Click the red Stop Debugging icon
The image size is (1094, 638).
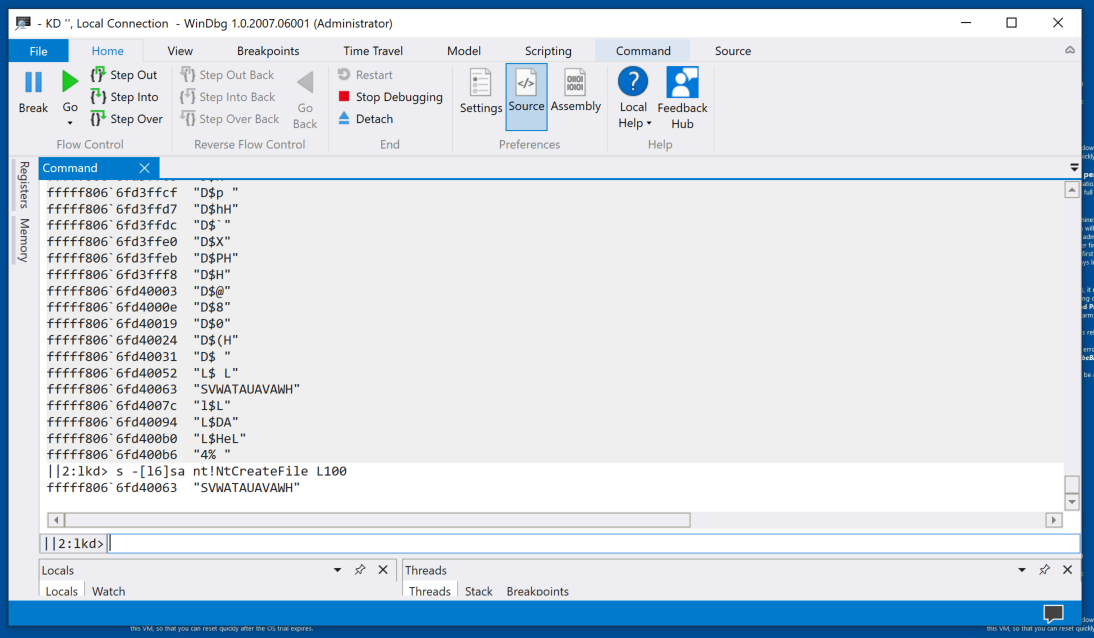344,97
